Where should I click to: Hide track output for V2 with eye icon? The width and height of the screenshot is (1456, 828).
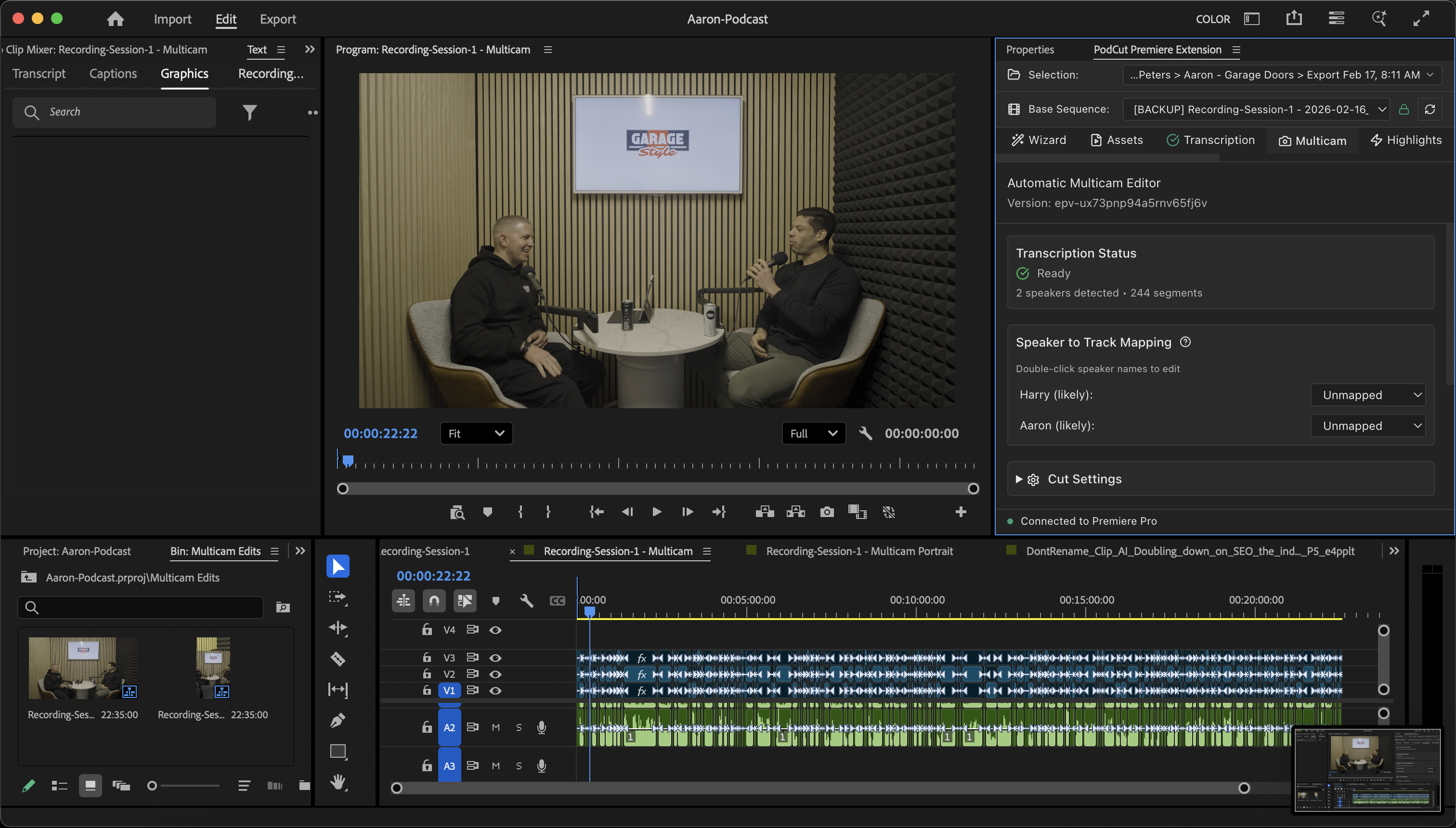click(x=495, y=674)
